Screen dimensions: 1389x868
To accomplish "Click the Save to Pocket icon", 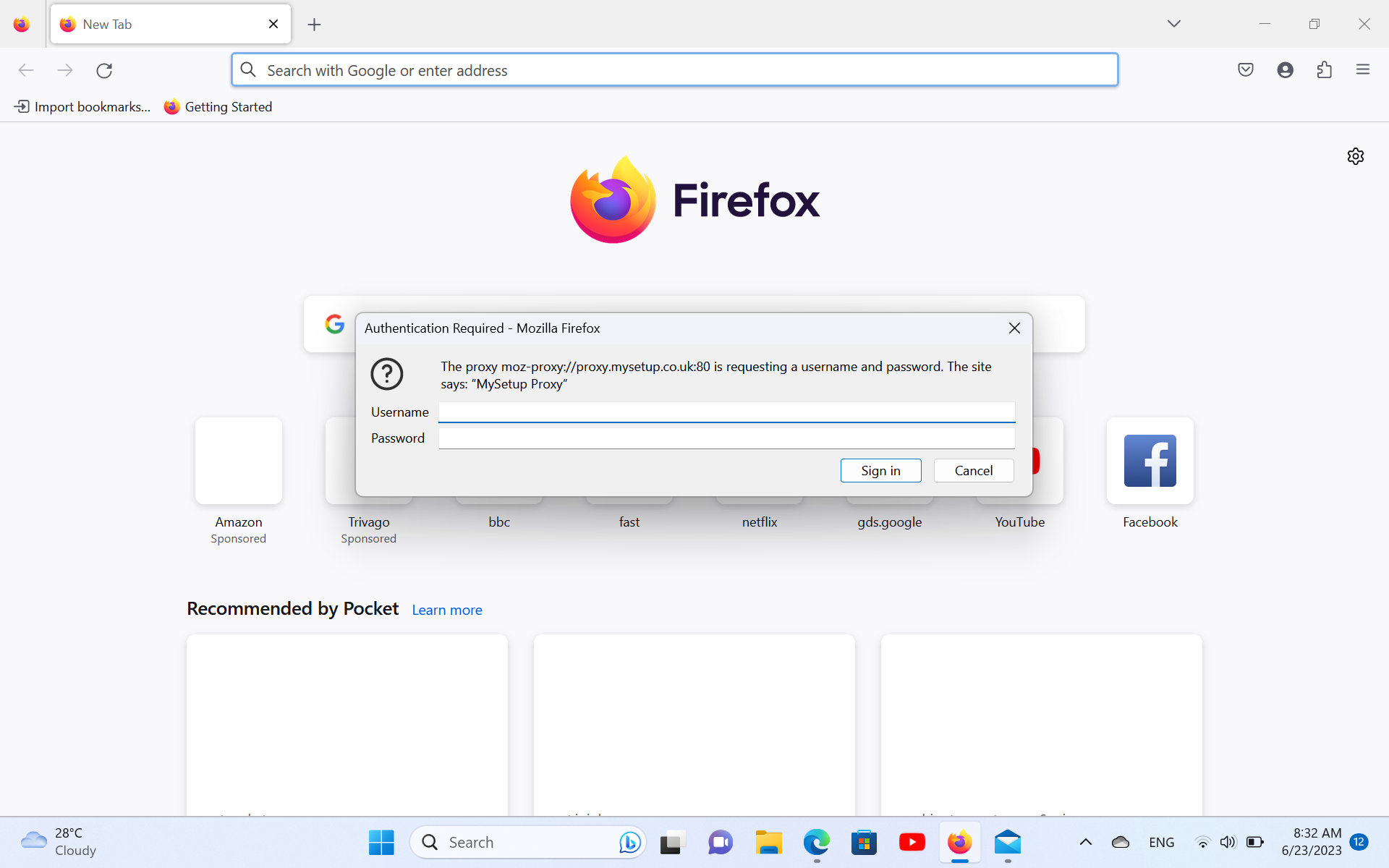I will [x=1245, y=70].
